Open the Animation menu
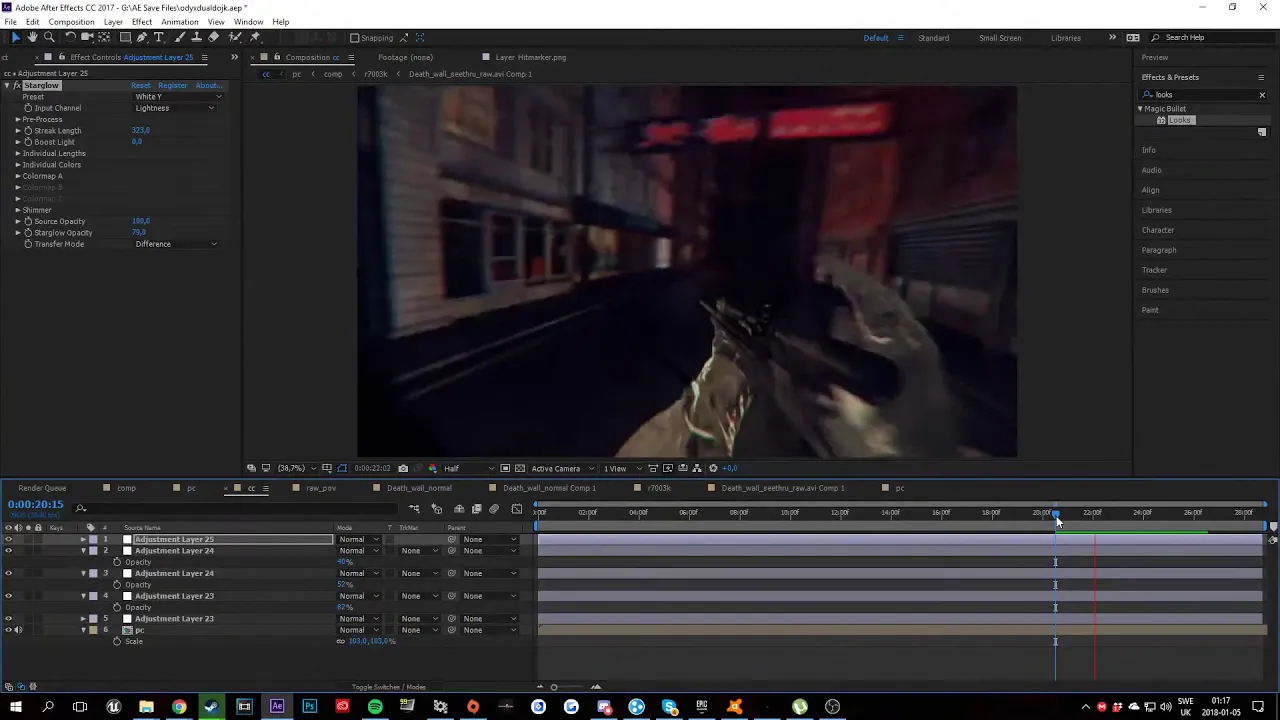The image size is (1280, 720). tap(179, 22)
